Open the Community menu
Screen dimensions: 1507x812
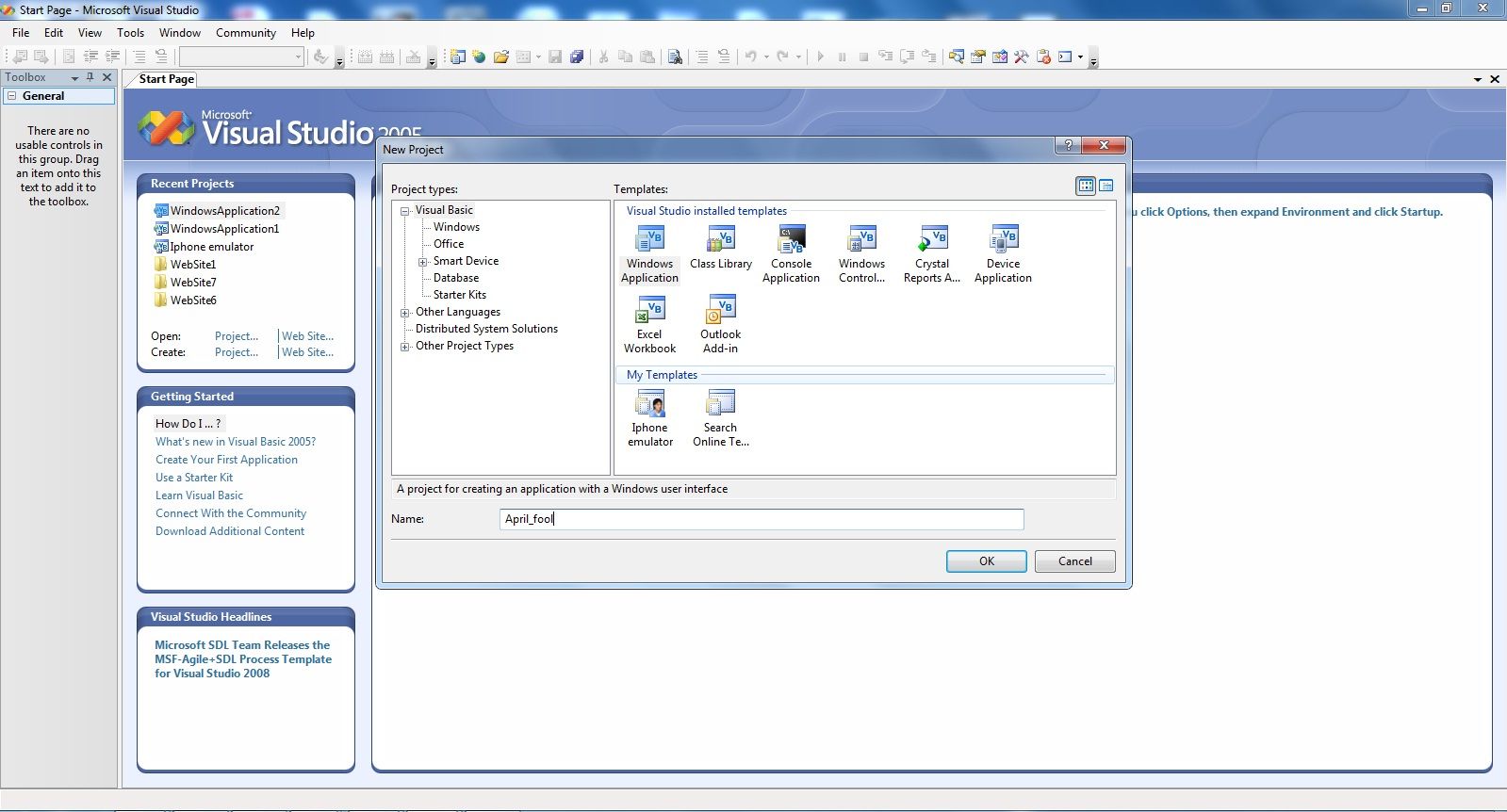(246, 32)
